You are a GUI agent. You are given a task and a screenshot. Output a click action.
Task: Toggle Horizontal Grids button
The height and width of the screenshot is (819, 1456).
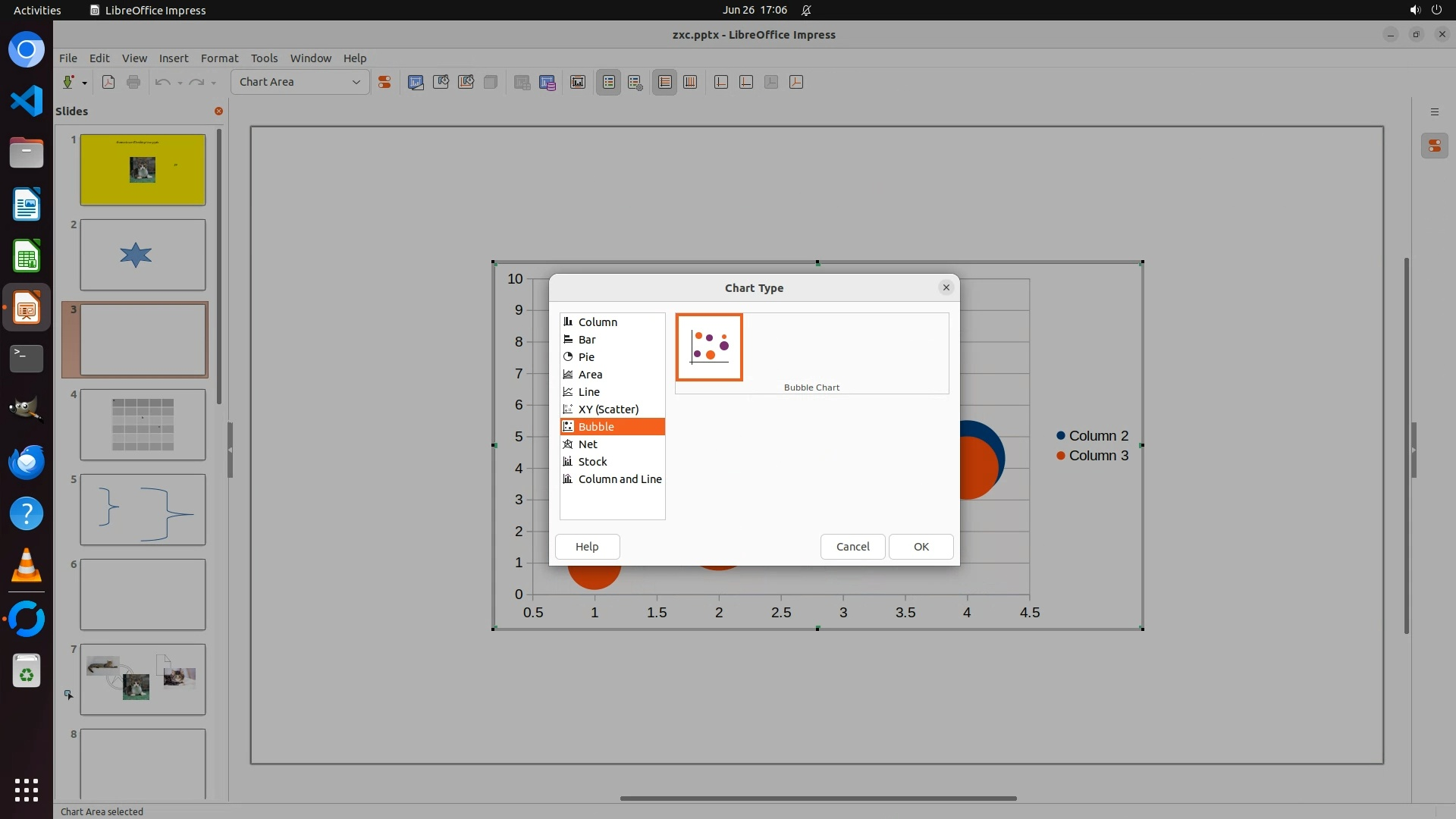tap(665, 82)
